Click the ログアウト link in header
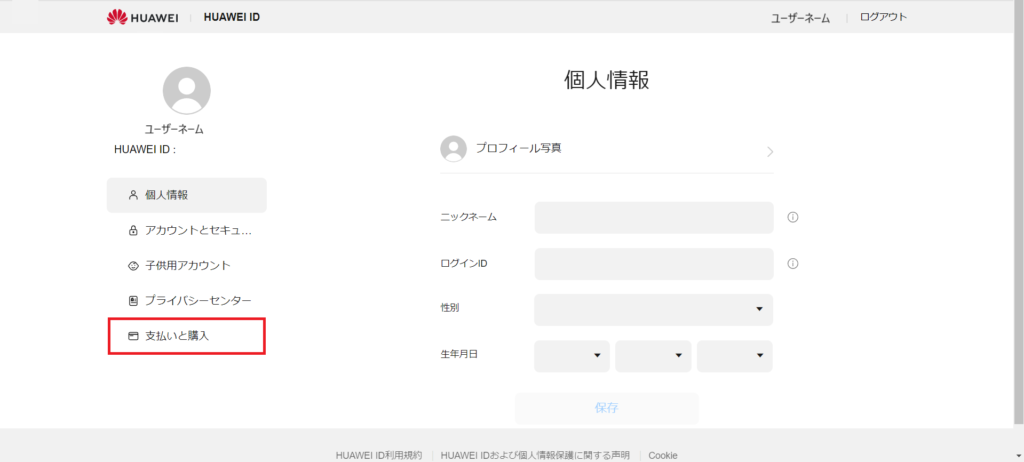 (x=883, y=17)
